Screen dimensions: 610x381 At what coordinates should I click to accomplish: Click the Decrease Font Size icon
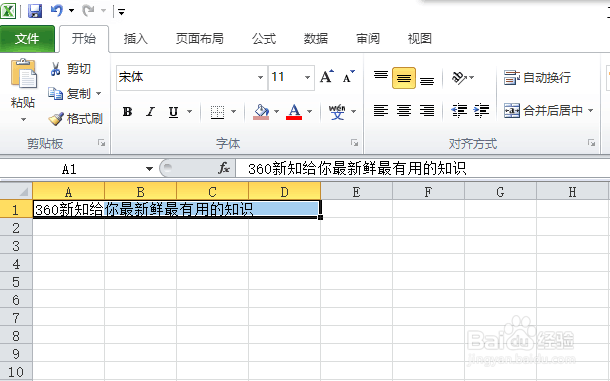pos(349,77)
